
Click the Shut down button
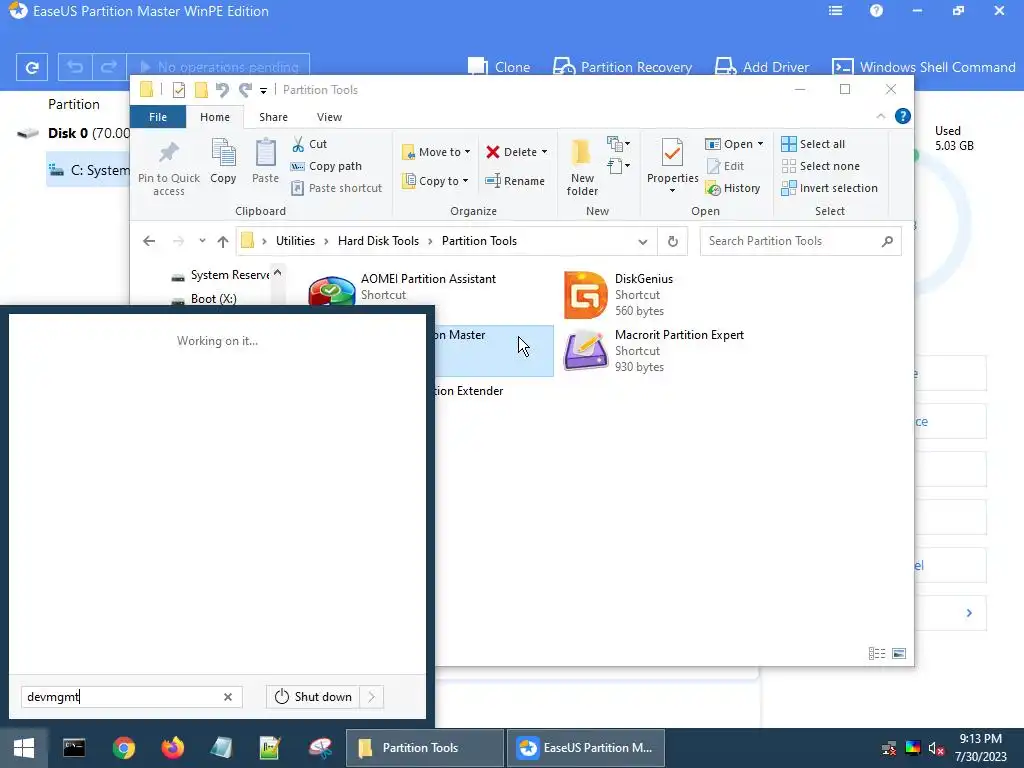click(313, 697)
